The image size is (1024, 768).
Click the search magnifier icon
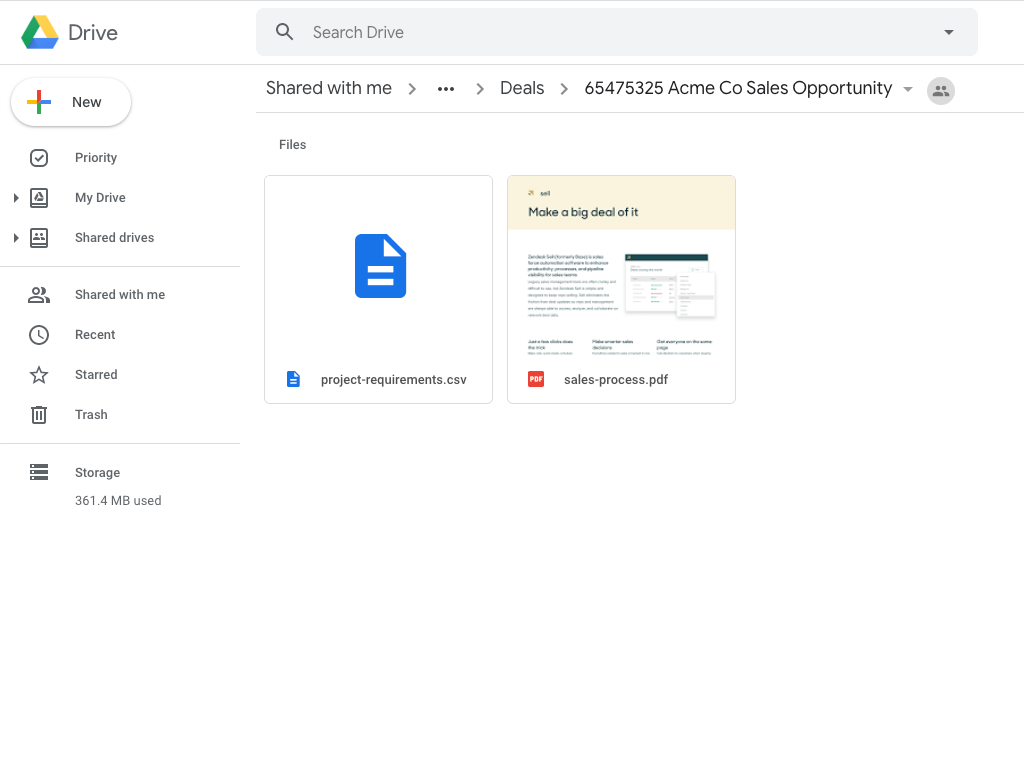pos(284,31)
